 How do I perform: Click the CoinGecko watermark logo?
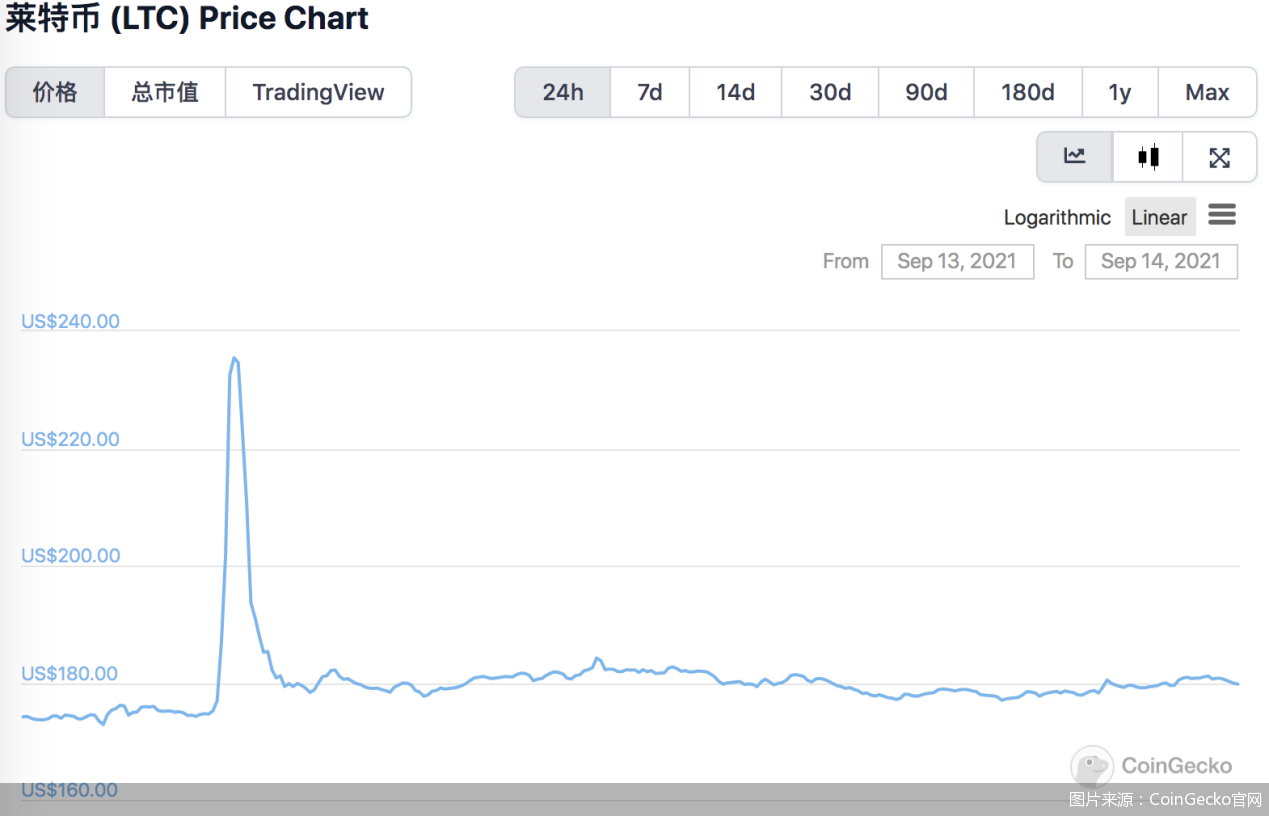(x=1152, y=767)
